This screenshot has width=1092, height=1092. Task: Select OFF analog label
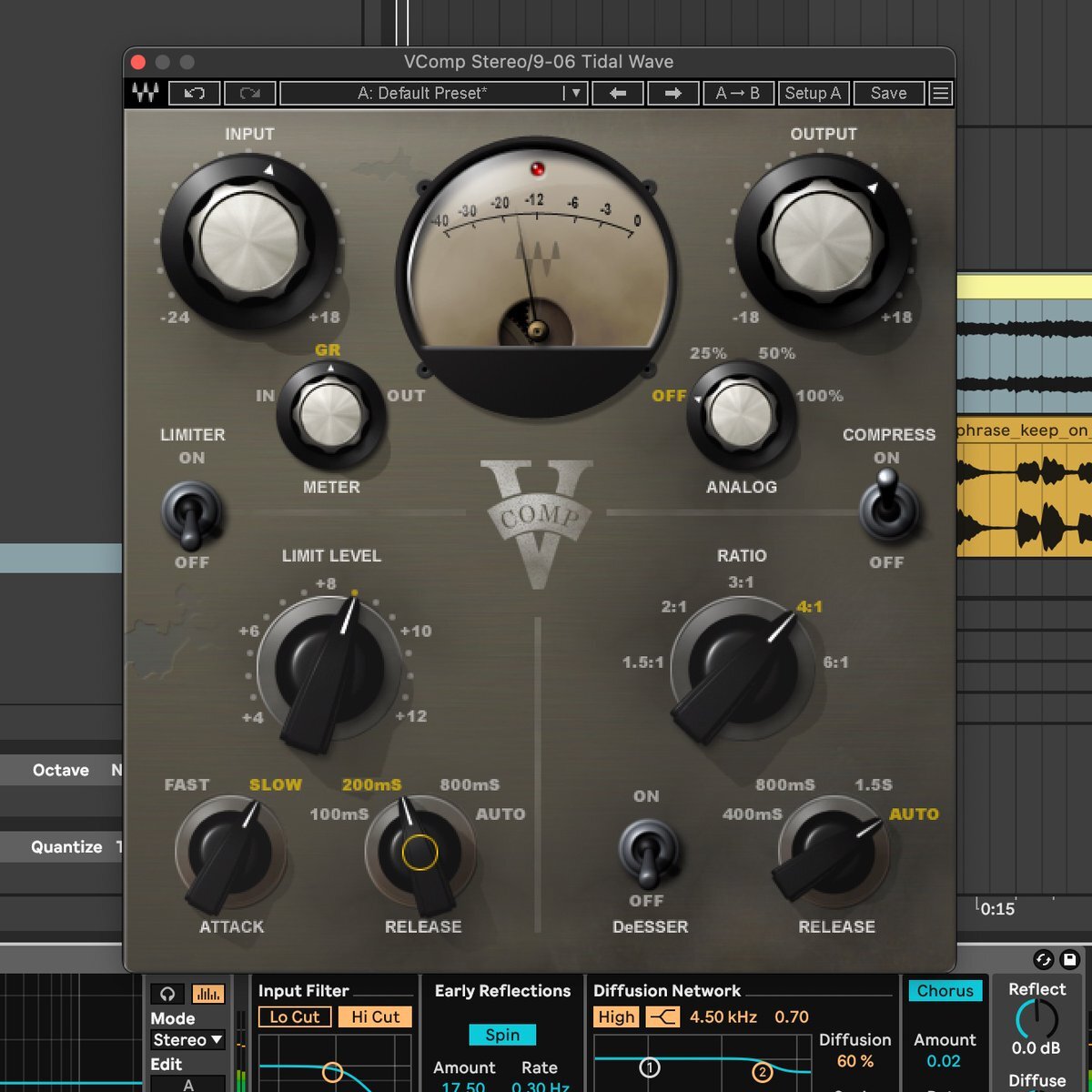pyautogui.click(x=669, y=396)
